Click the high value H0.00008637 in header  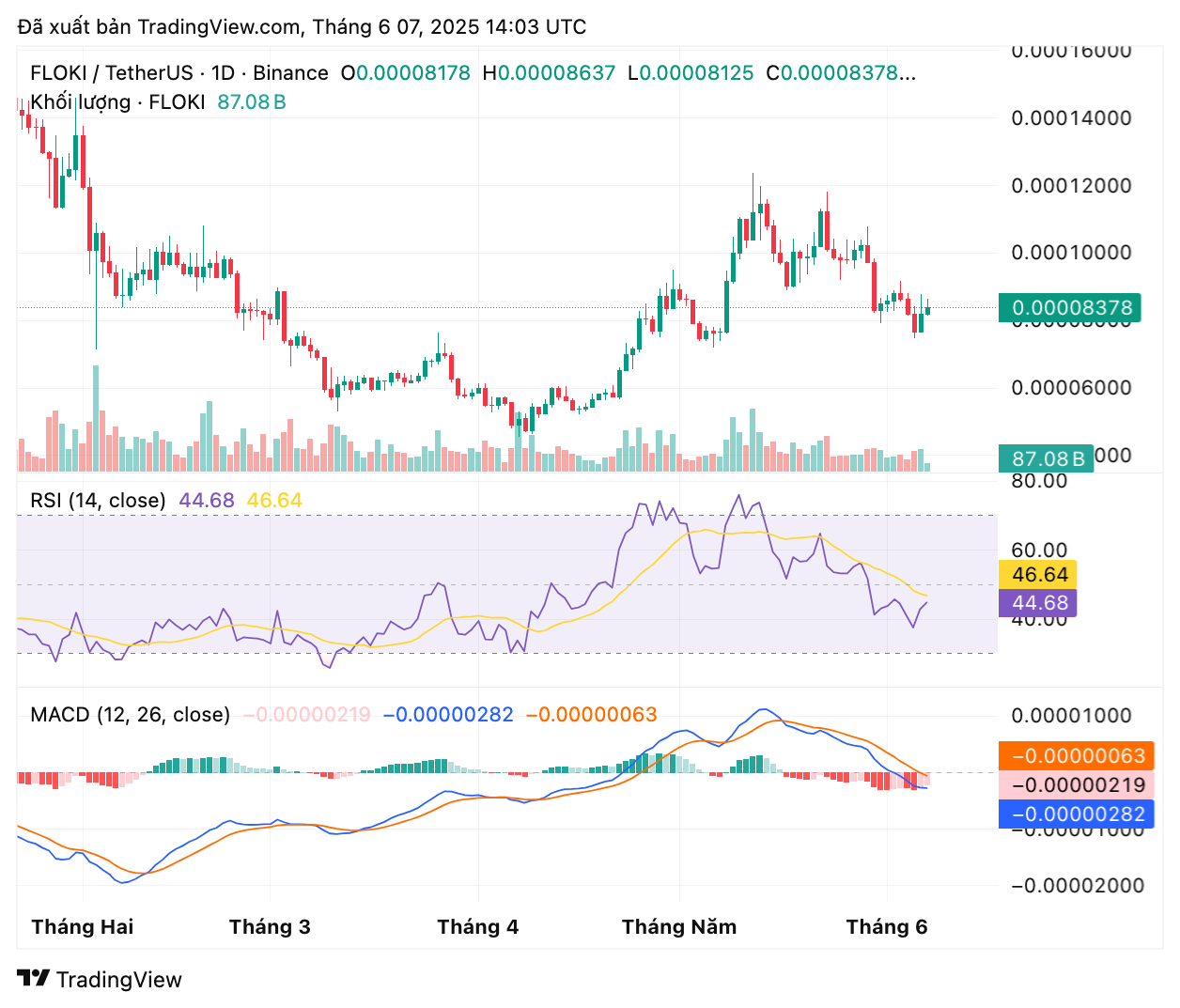tap(549, 73)
